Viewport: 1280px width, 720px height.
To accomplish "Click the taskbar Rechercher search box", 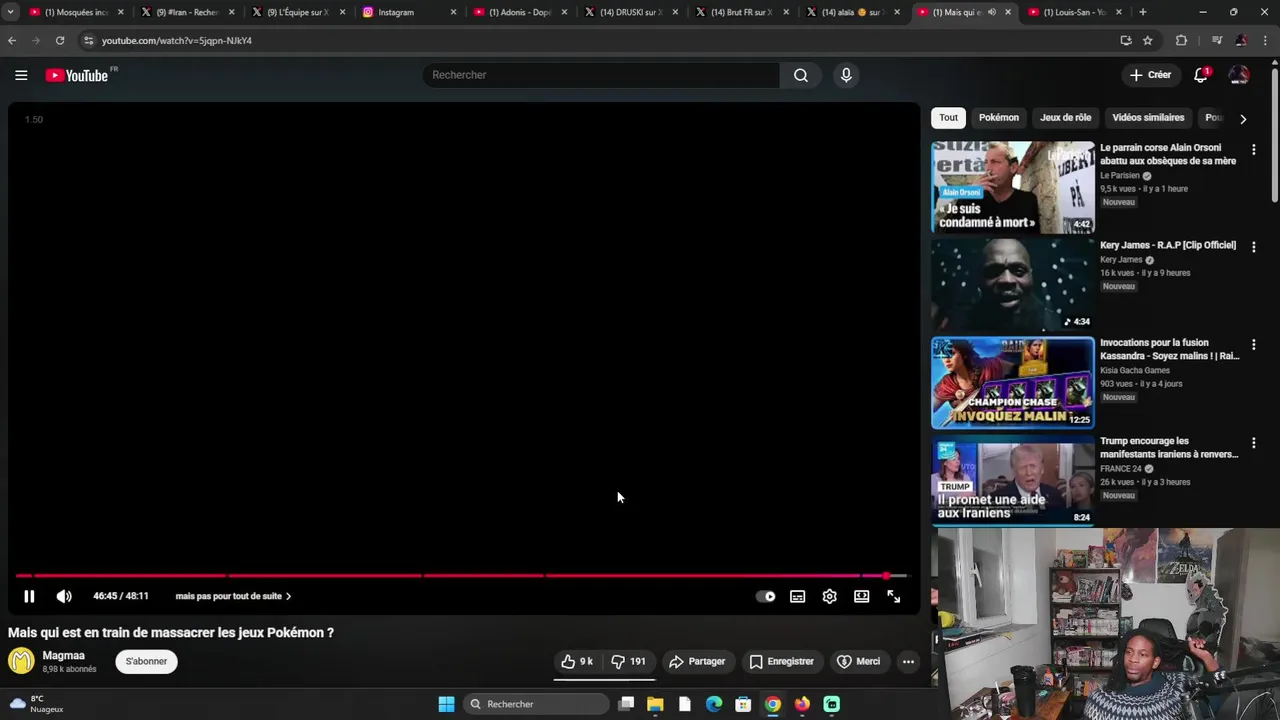I will (537, 704).
